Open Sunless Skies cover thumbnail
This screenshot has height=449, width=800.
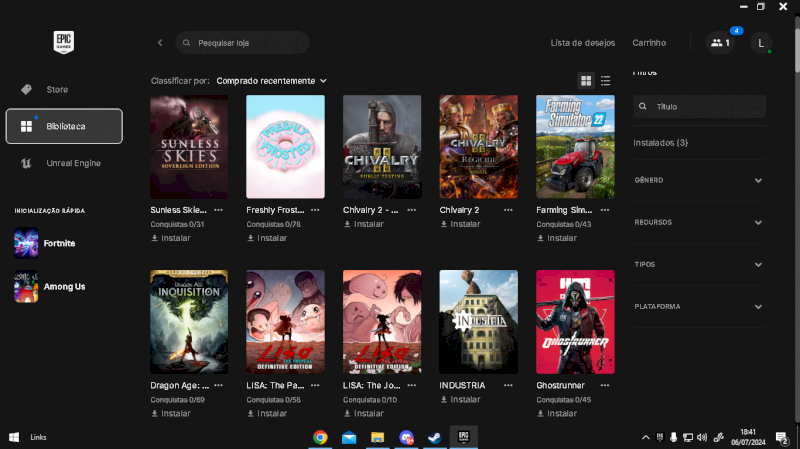[x=189, y=146]
